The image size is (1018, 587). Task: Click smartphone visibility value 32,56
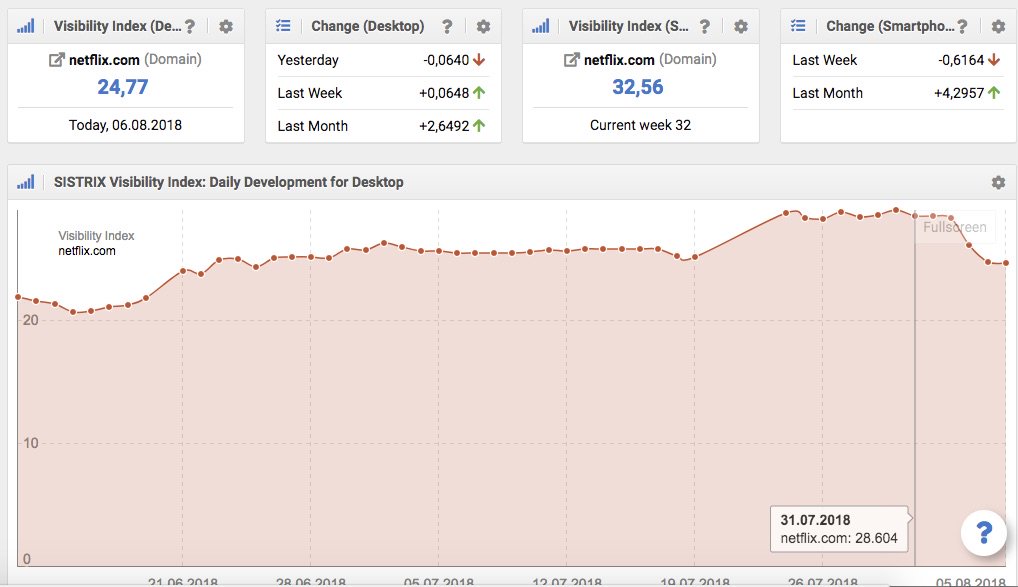(x=638, y=87)
